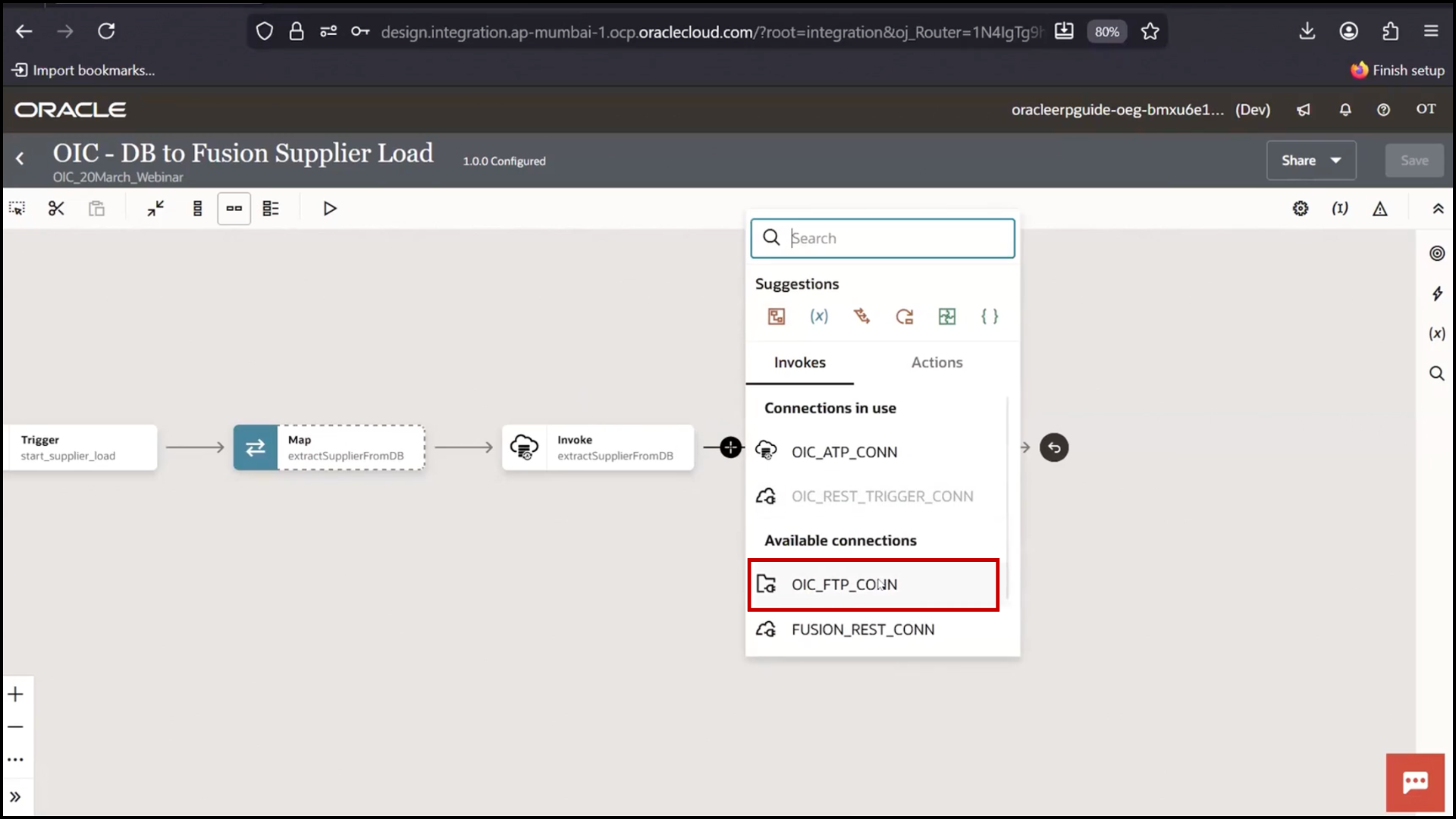Pick the loop/for-each suggestion icon
This screenshot has height=819, width=1456.
905,316
